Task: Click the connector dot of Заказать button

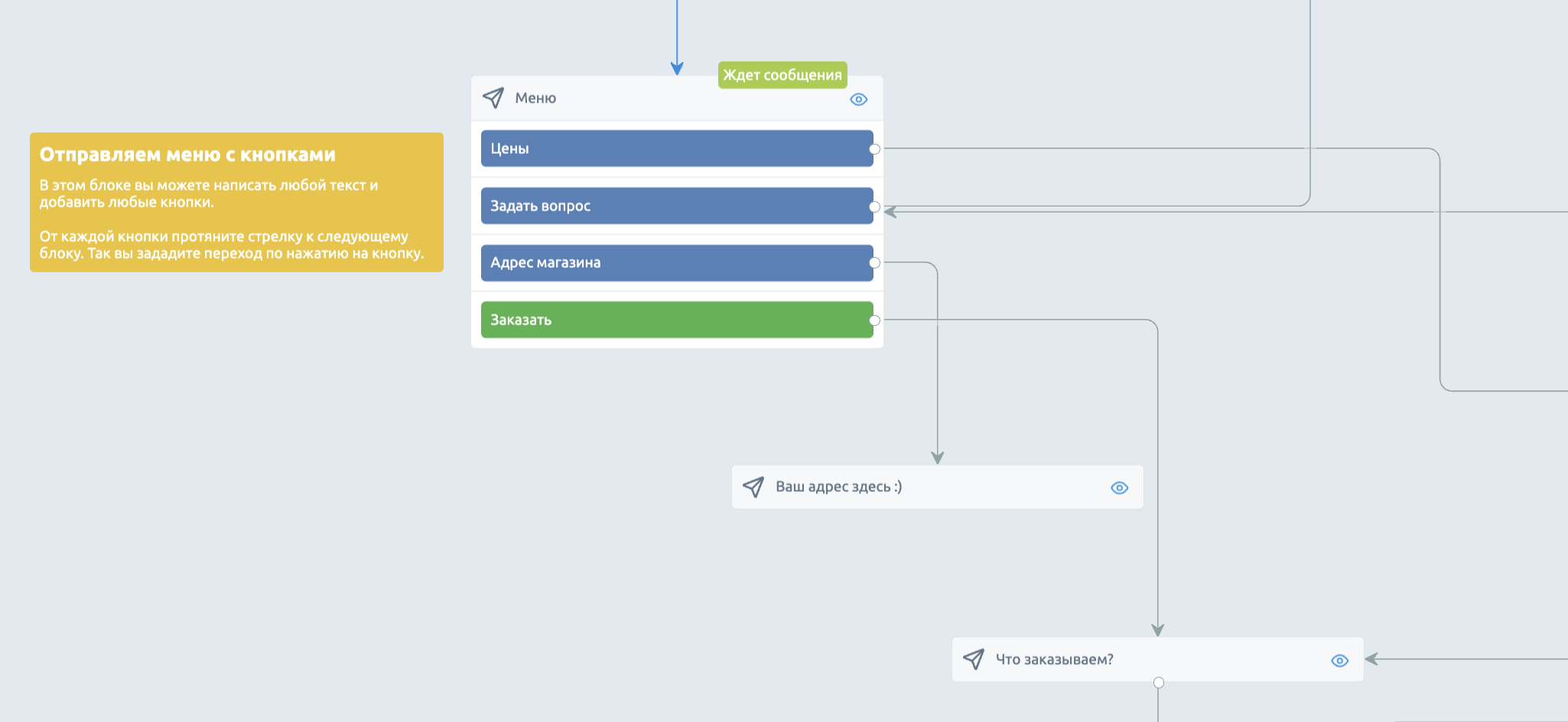Action: pyautogui.click(x=875, y=320)
